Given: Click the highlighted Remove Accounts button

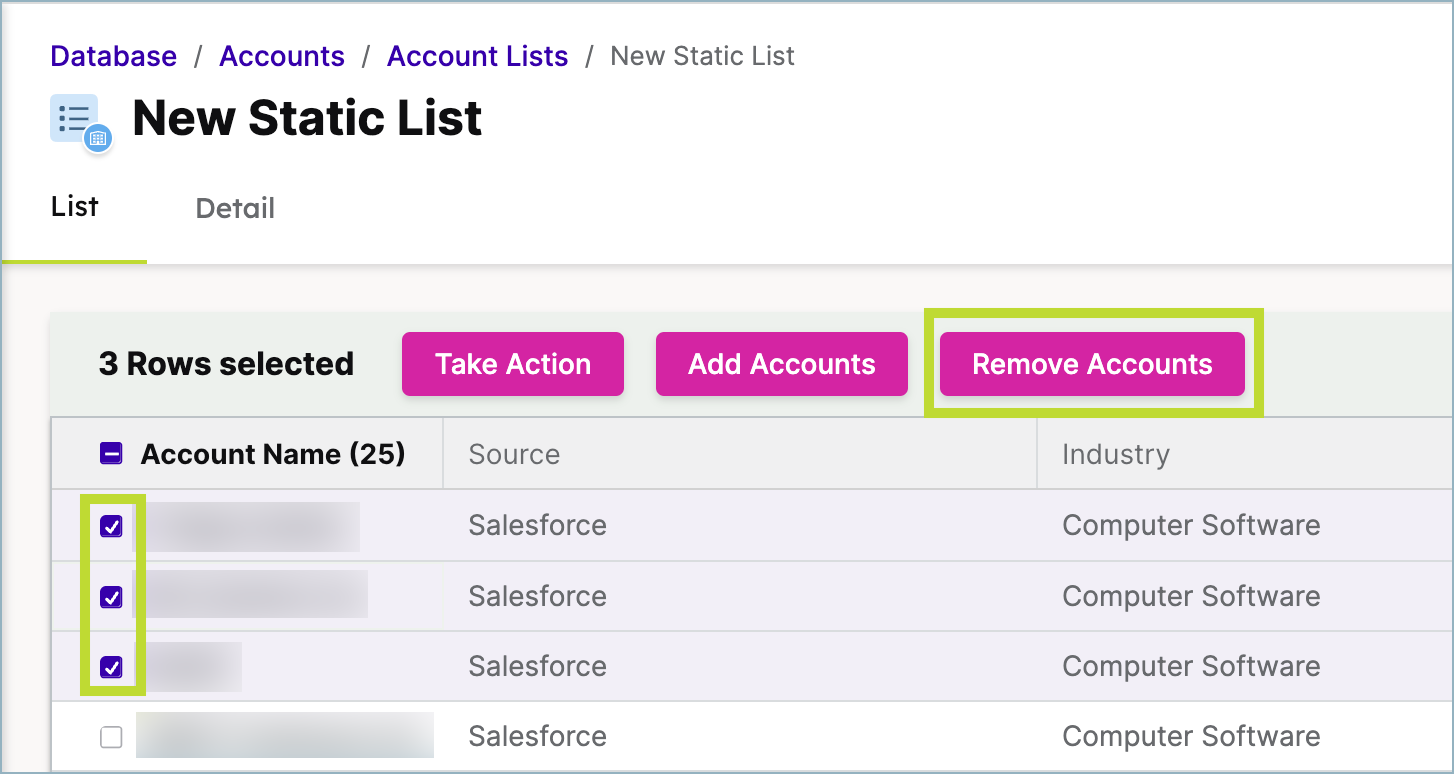Looking at the screenshot, I should pos(1091,364).
